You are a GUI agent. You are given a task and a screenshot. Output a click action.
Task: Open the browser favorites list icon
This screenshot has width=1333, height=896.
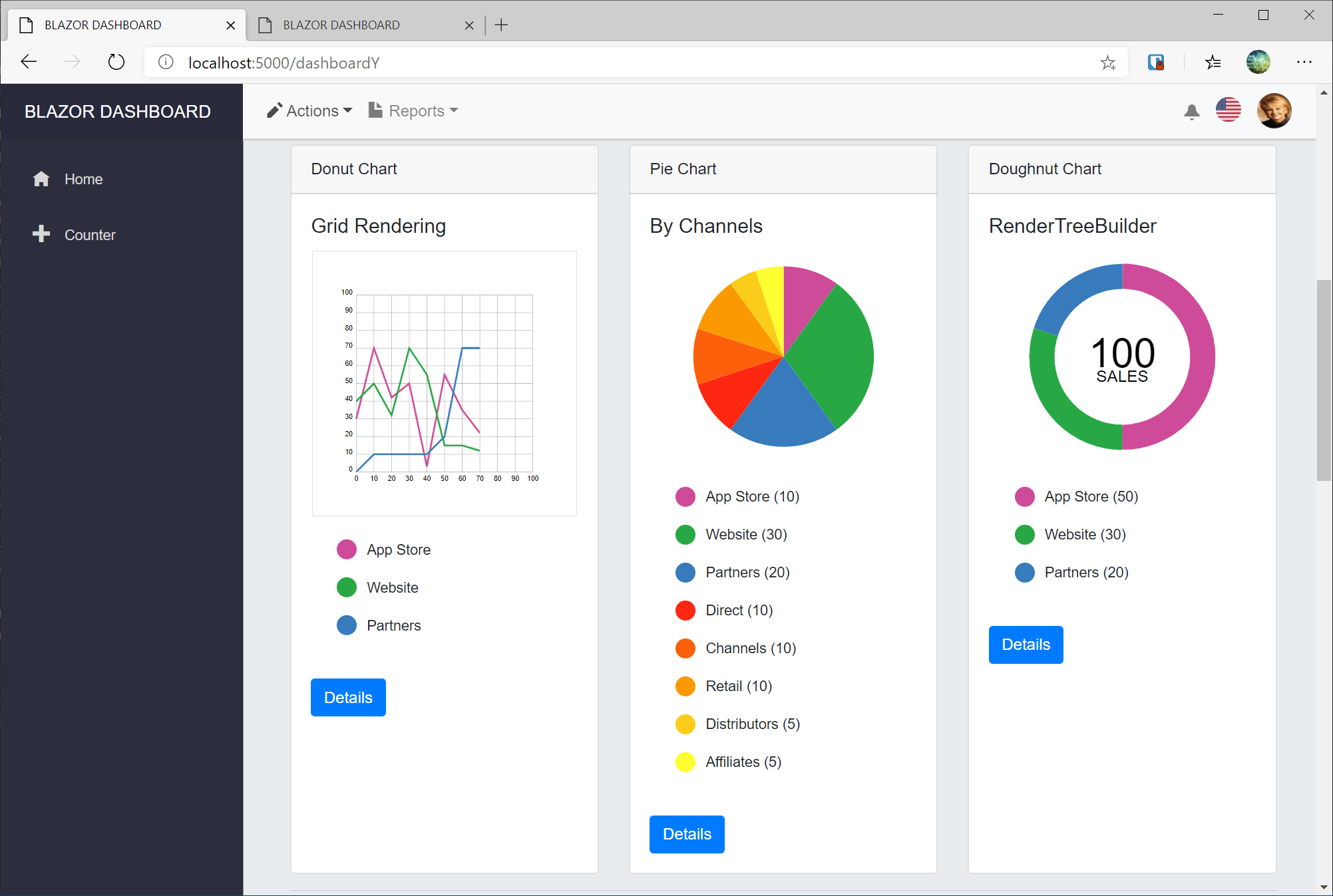coord(1213,63)
